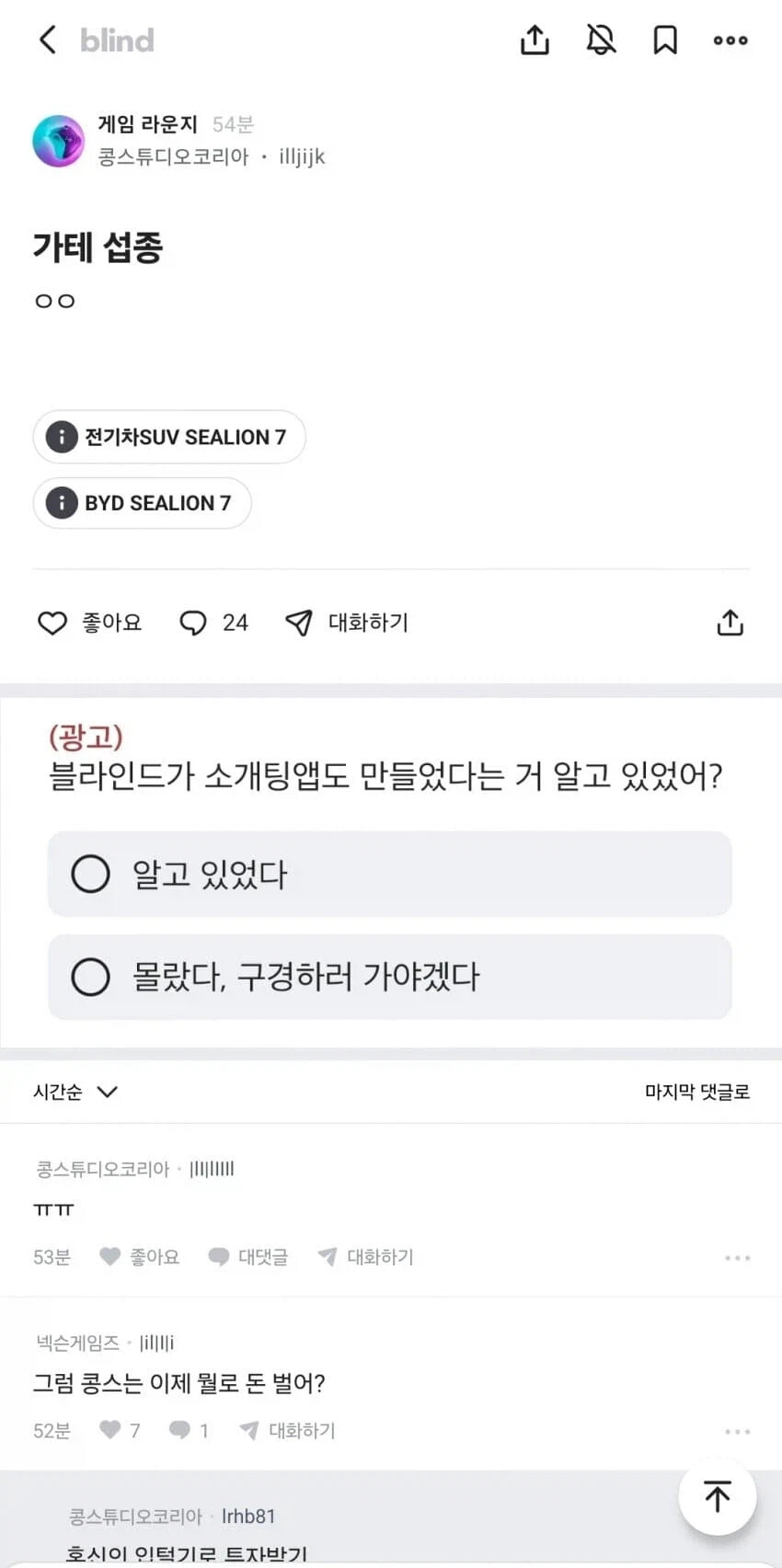Screen dimensions: 782x1568
Task: Like the 'ㅠㅠ' comment
Action: tap(110, 1256)
